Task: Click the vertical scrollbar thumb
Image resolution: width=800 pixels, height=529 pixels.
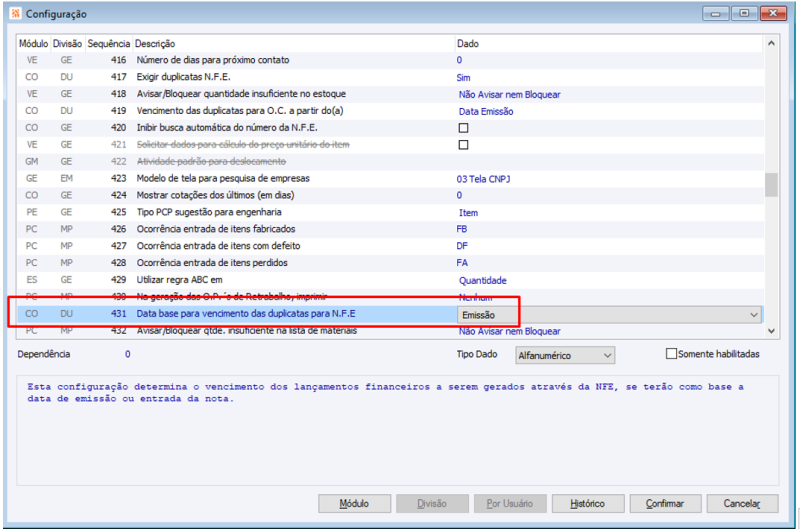Action: (771, 185)
